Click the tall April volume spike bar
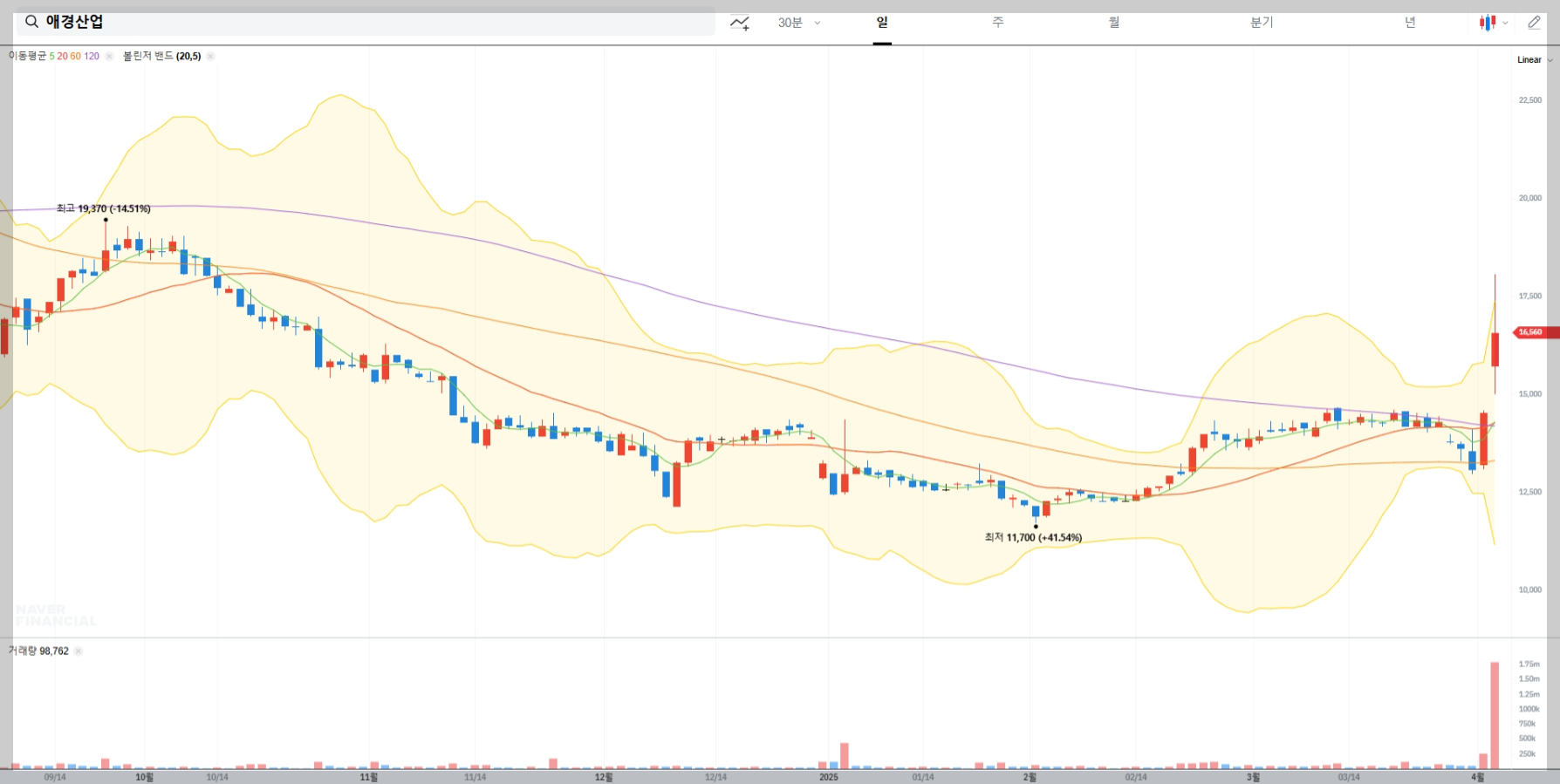Viewport: 1560px width, 784px height. click(x=1495, y=715)
